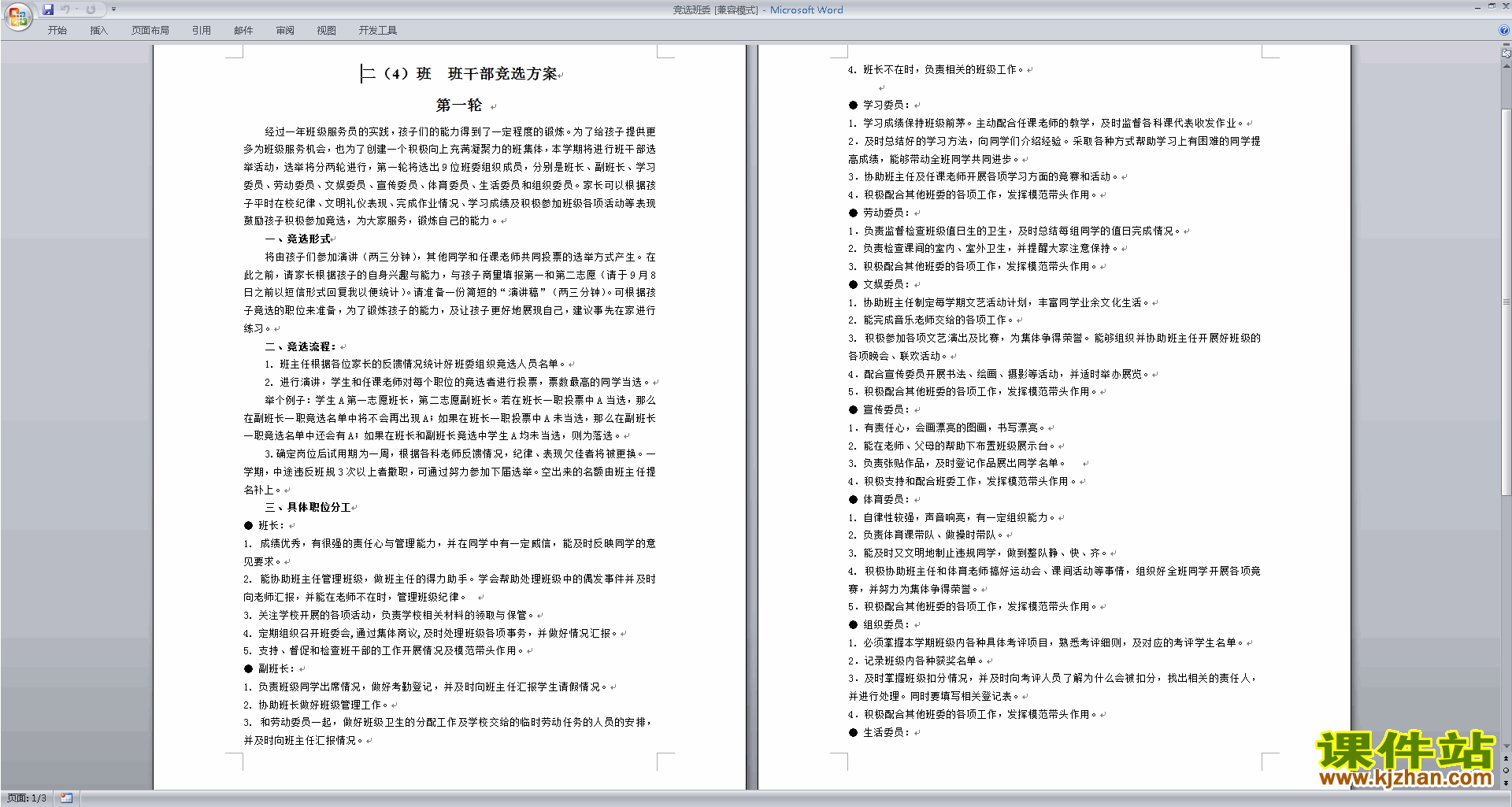The image size is (1512, 807).
Task: Click the Previous Page double-arrow button
Action: [x=1506, y=759]
